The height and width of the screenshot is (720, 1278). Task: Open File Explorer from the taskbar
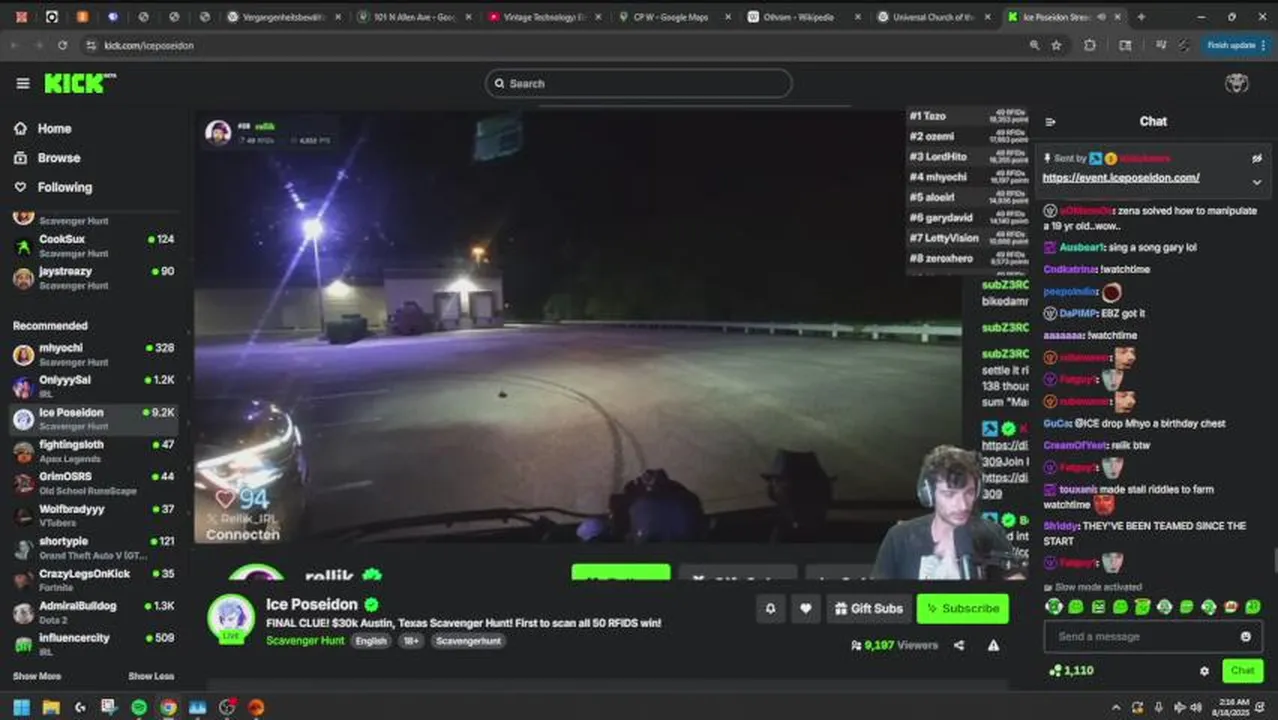pyautogui.click(x=51, y=707)
